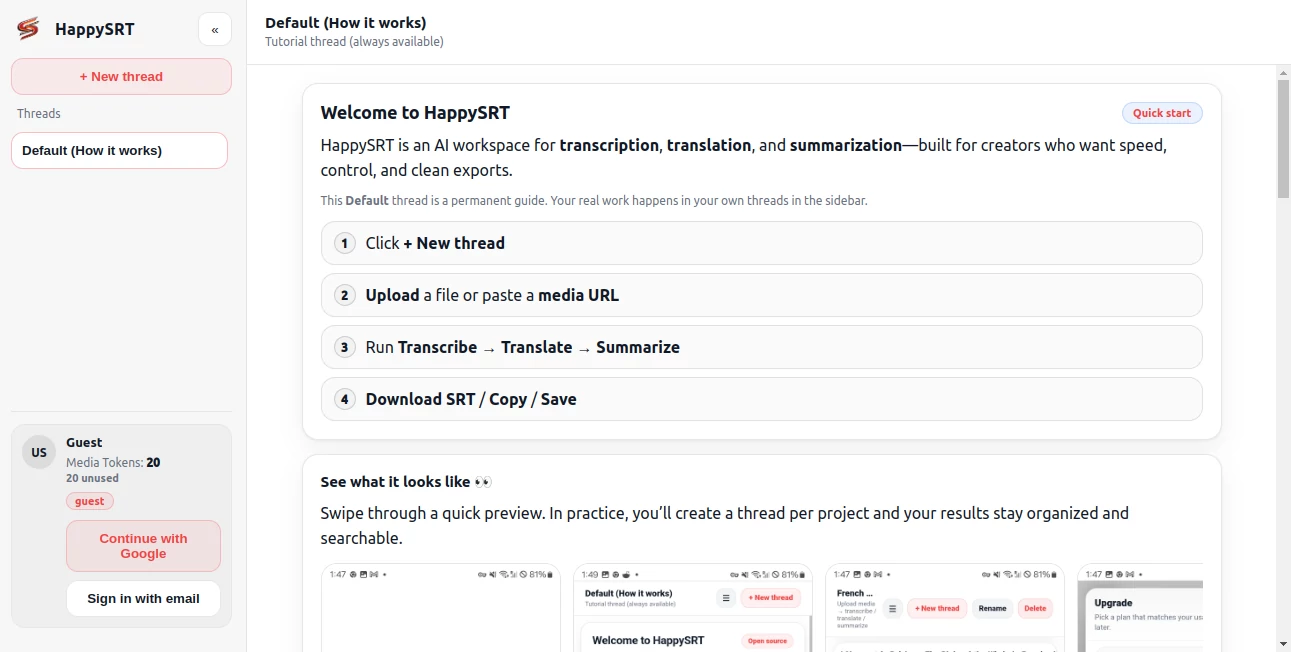Open the Welcome to HappySRT preview screenshot
Viewport: 1291px width, 652px height.
pos(693,607)
